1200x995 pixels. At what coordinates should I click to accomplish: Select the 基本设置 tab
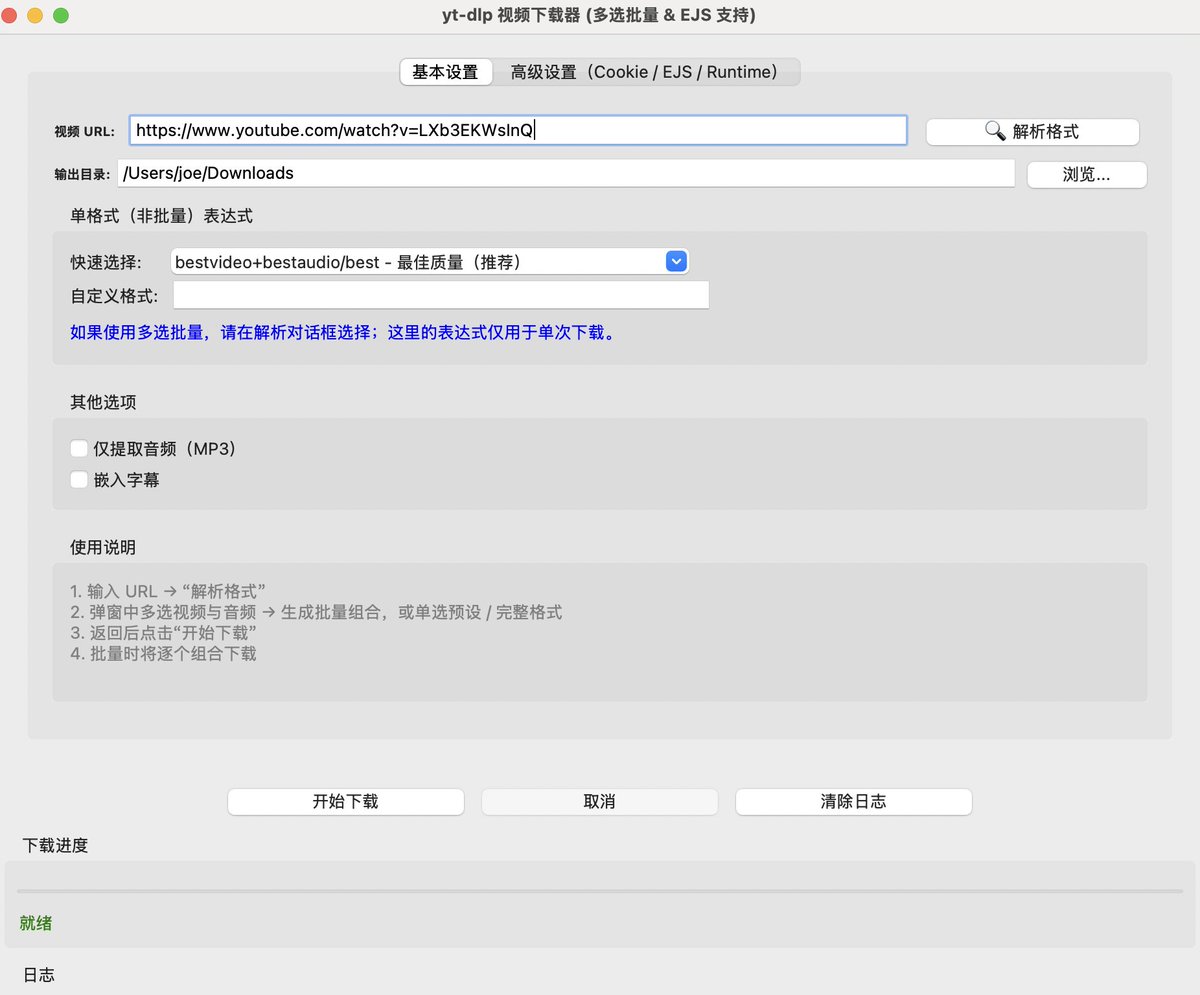tap(445, 71)
